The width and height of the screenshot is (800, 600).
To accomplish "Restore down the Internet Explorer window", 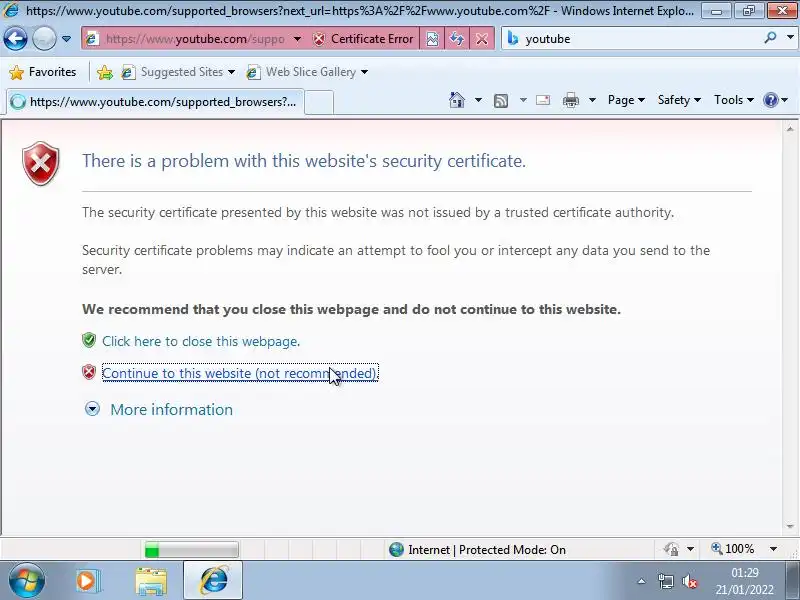I will click(x=748, y=11).
